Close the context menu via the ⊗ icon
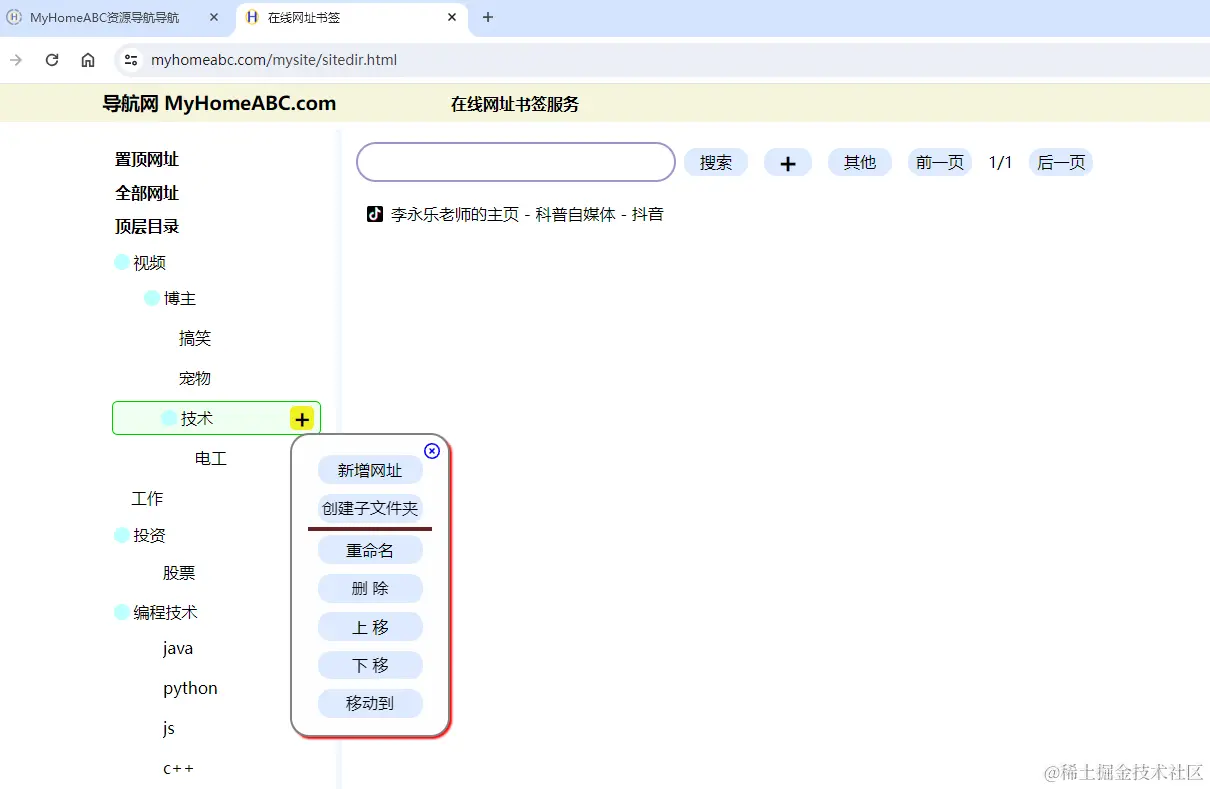This screenshot has width=1210, height=789. (432, 451)
